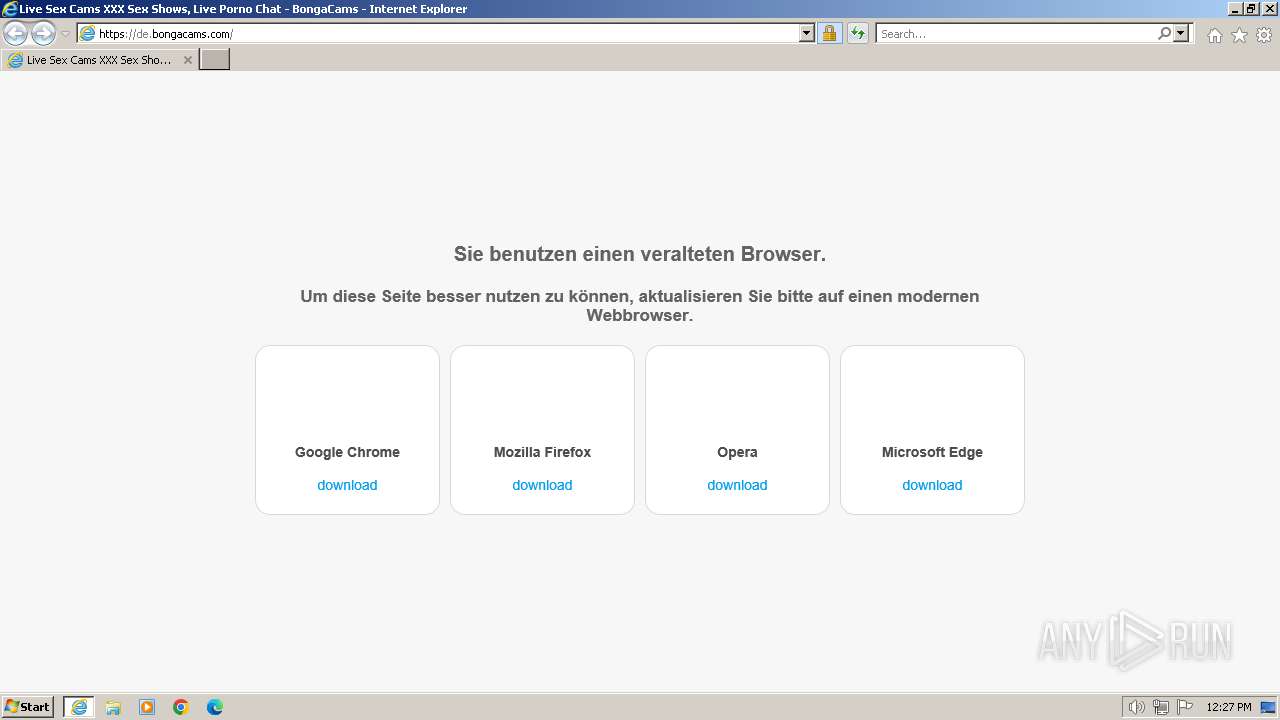Launch media player taskbar icon
This screenshot has height=720, width=1280.
[147, 707]
